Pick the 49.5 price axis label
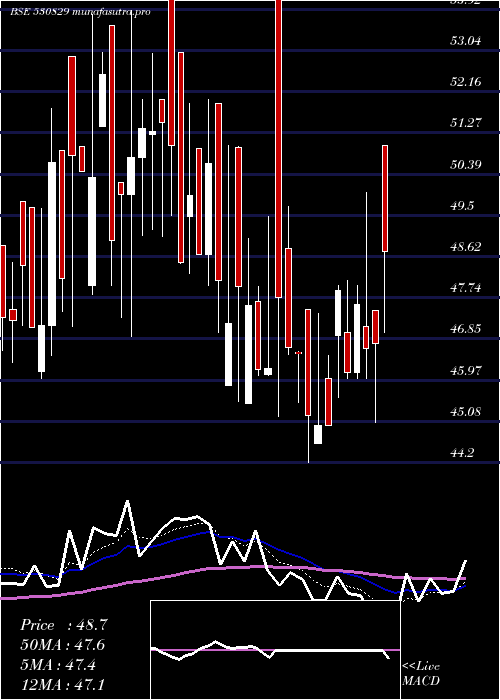The height and width of the screenshot is (700, 500). [462, 206]
